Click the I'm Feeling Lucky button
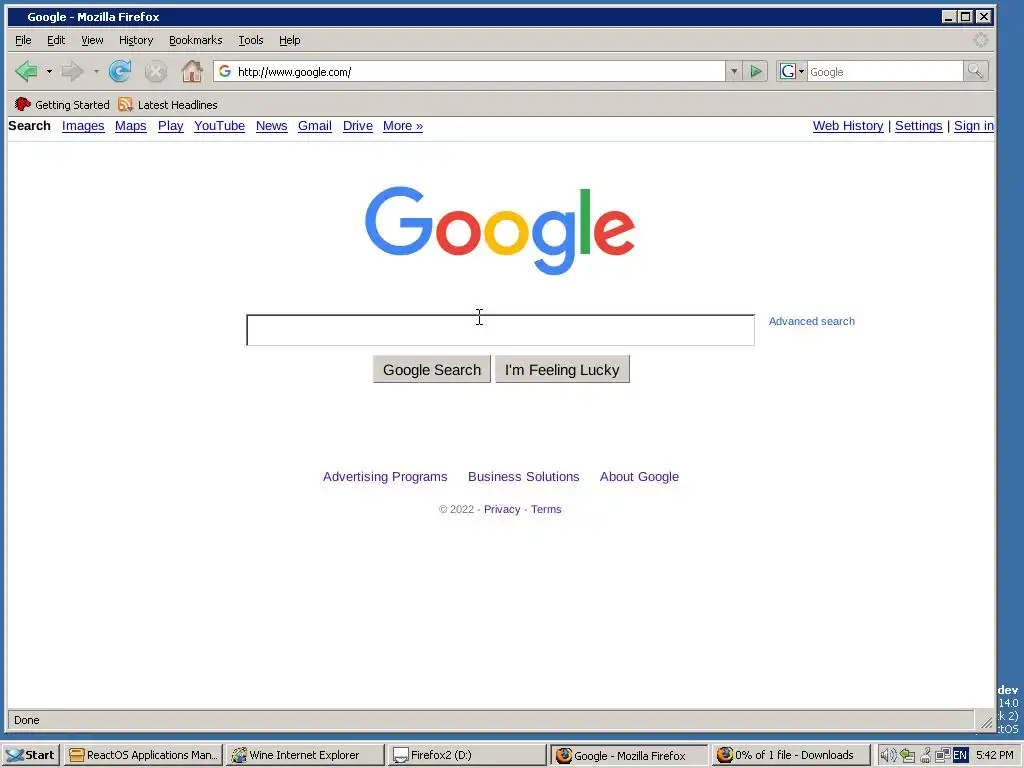The image size is (1024, 768). coord(562,370)
